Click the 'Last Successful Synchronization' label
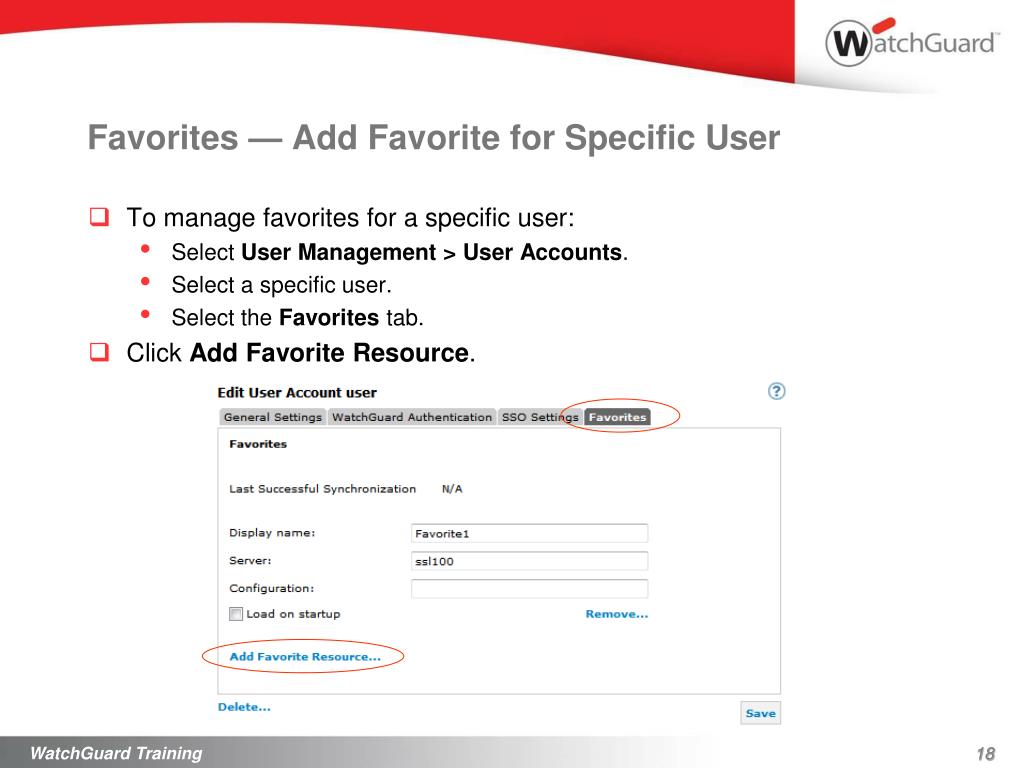The height and width of the screenshot is (768, 1024). point(322,488)
